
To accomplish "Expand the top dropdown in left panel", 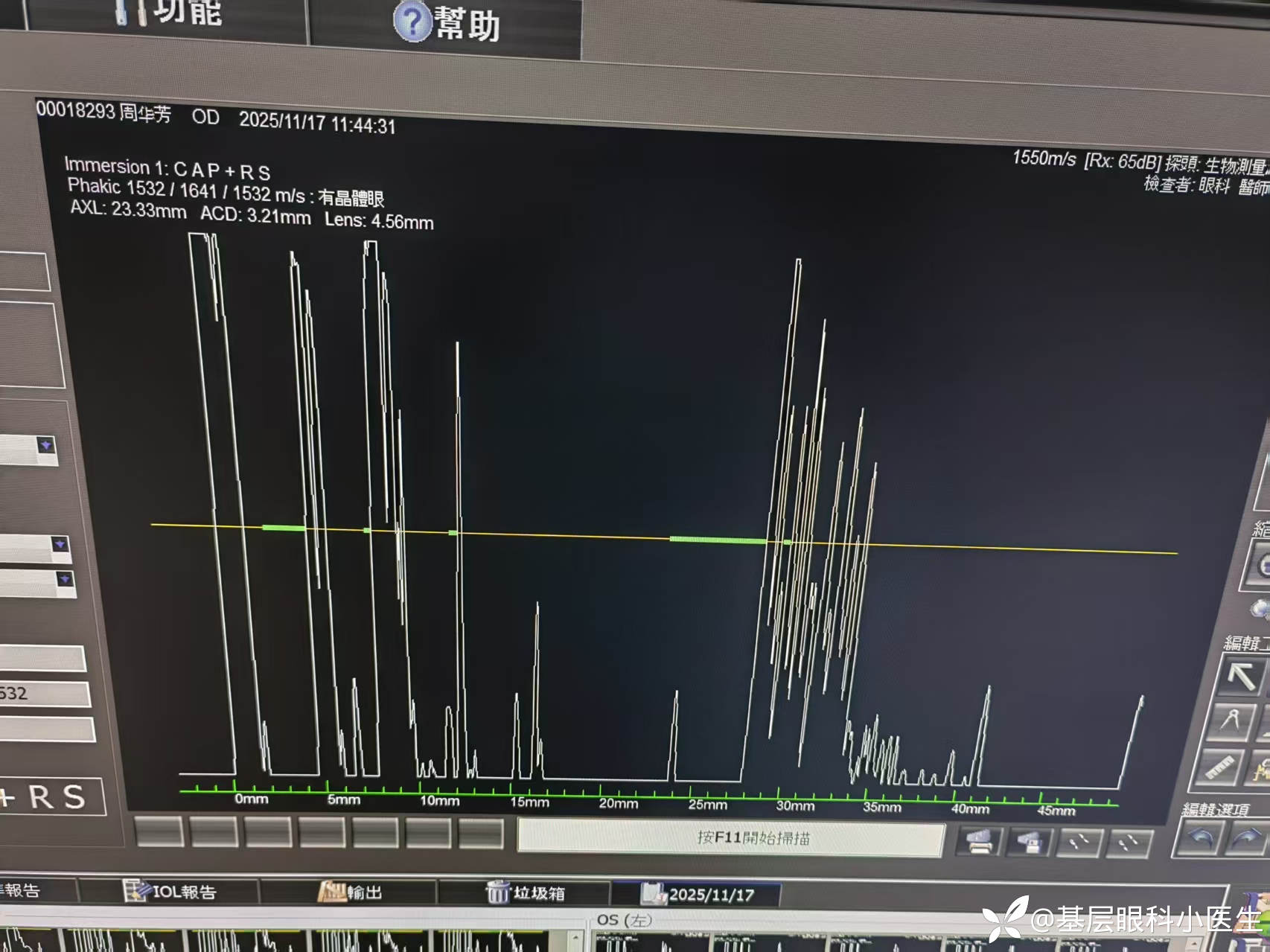I will [x=46, y=446].
